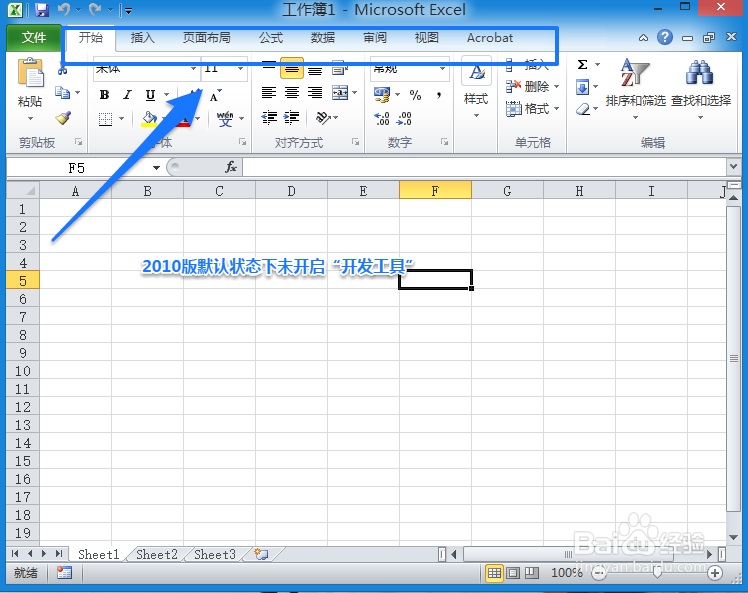
Task: Toggle Italic formatting
Action: (x=127, y=95)
